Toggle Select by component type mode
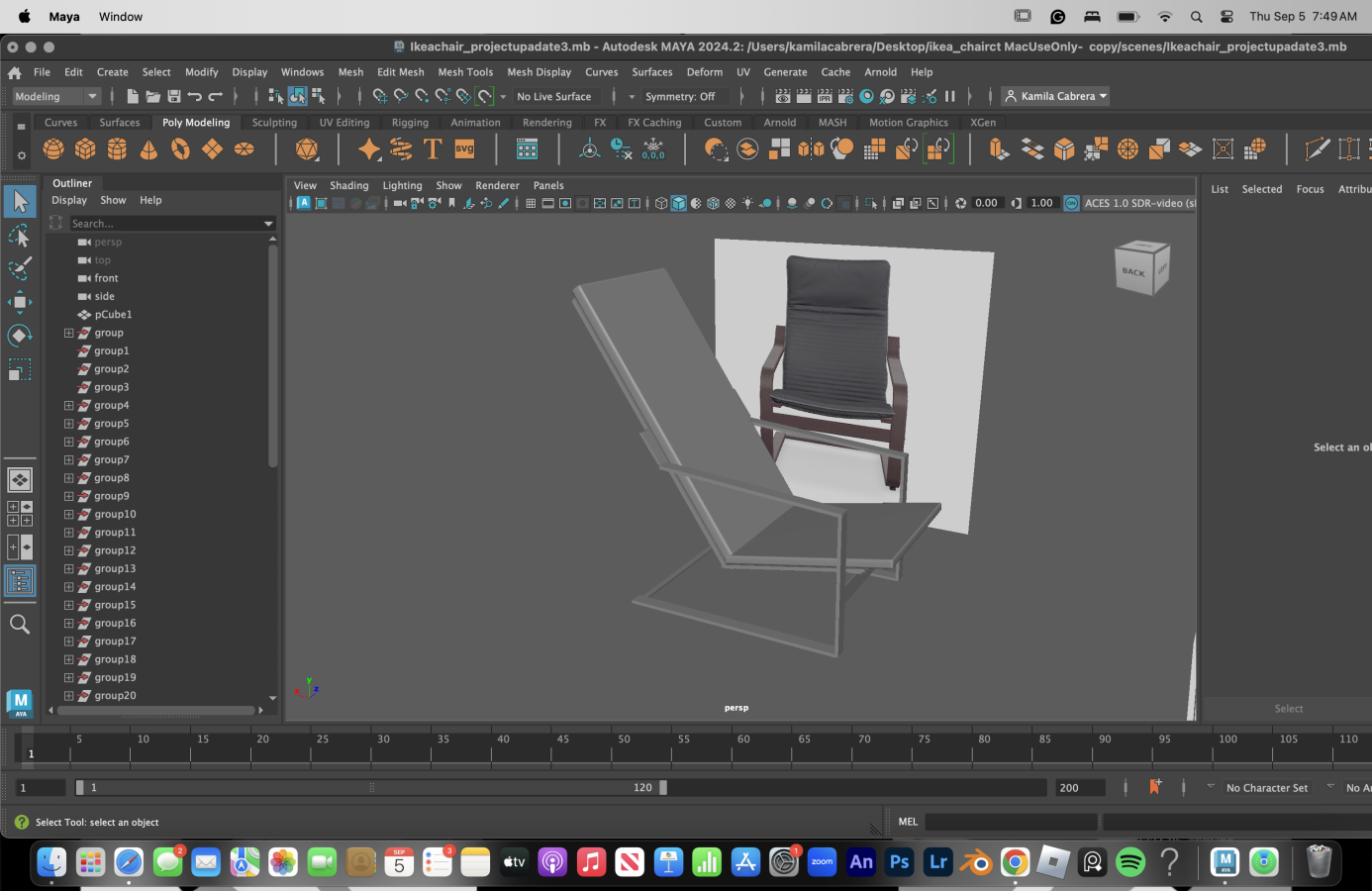The image size is (1372, 891). pyautogui.click(x=319, y=96)
